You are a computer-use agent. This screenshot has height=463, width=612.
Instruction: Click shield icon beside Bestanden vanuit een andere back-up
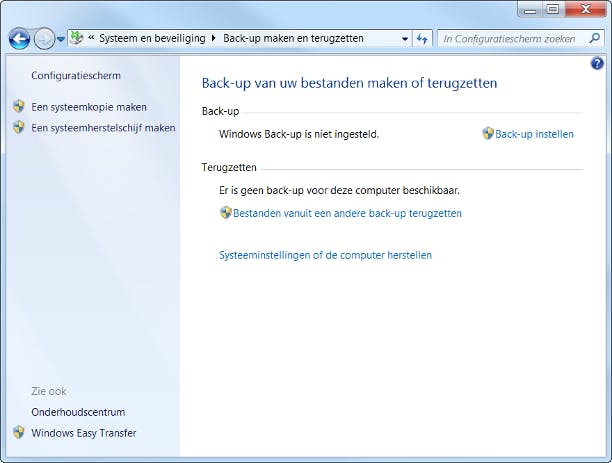pos(226,212)
